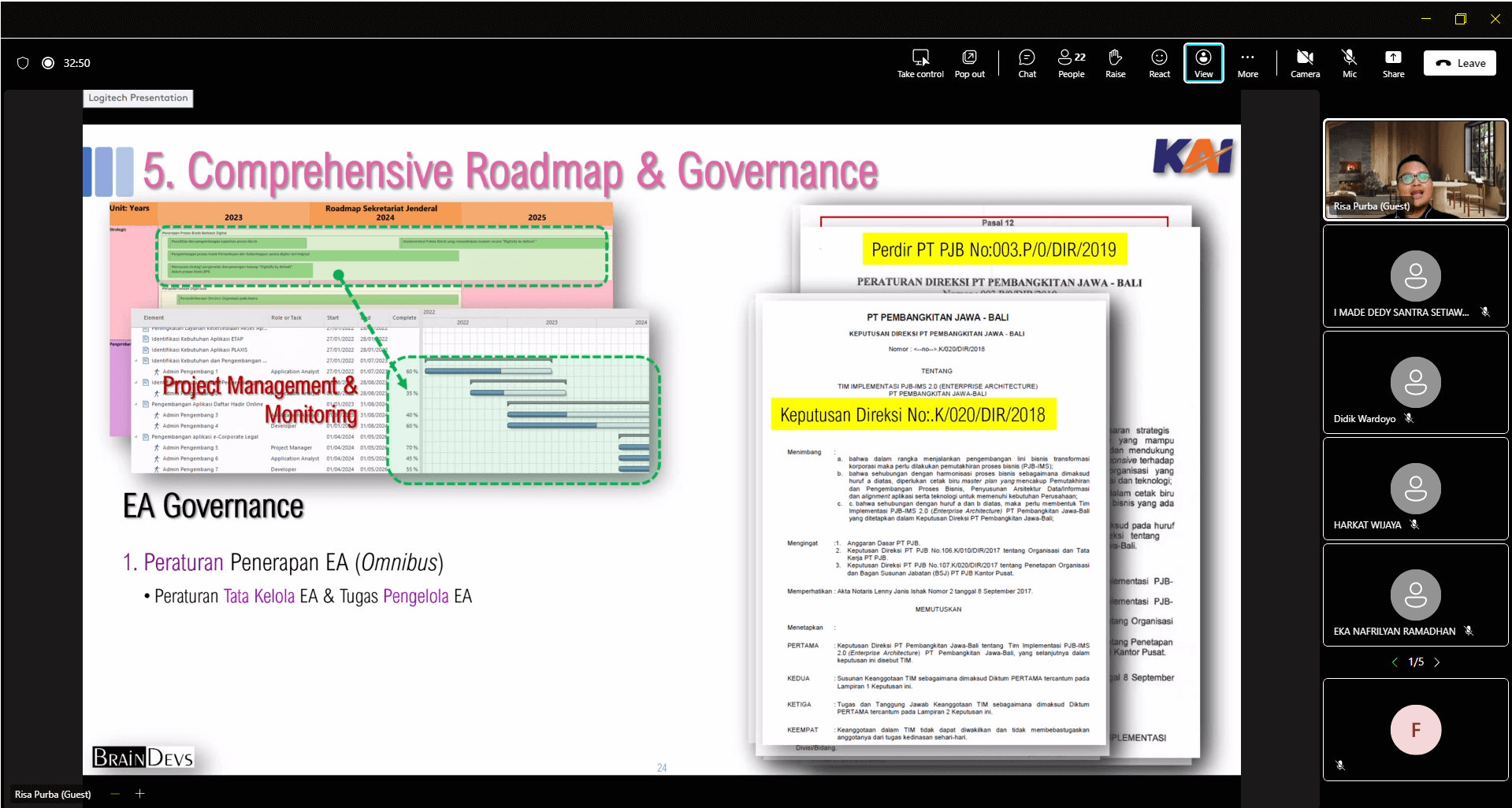Select I MADE DEDY SANTRA participant tile

point(1416,276)
